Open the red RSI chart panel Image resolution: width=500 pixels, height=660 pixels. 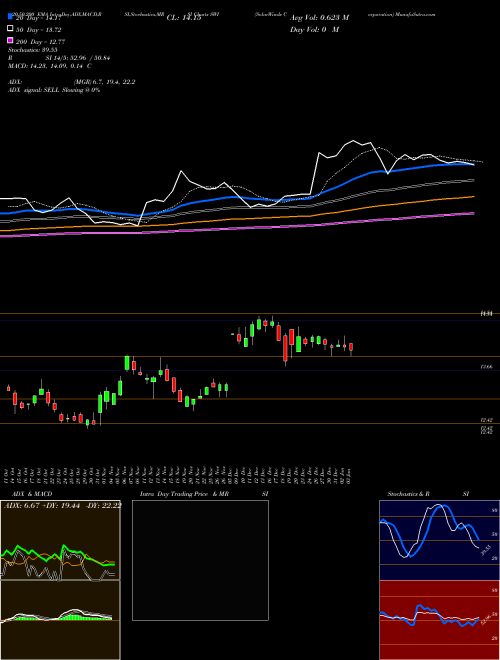(439, 620)
